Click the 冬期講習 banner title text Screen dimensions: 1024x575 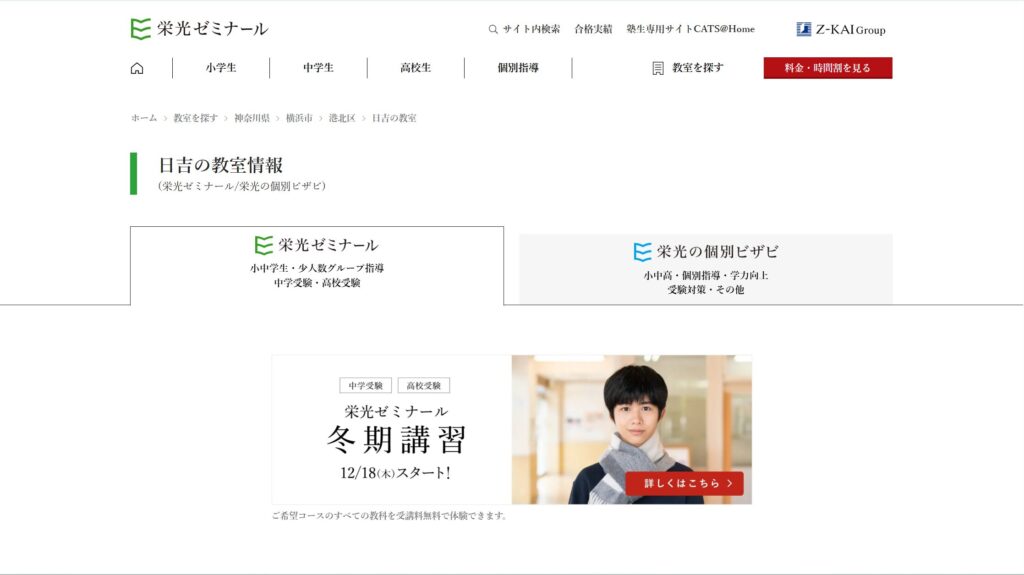click(396, 440)
